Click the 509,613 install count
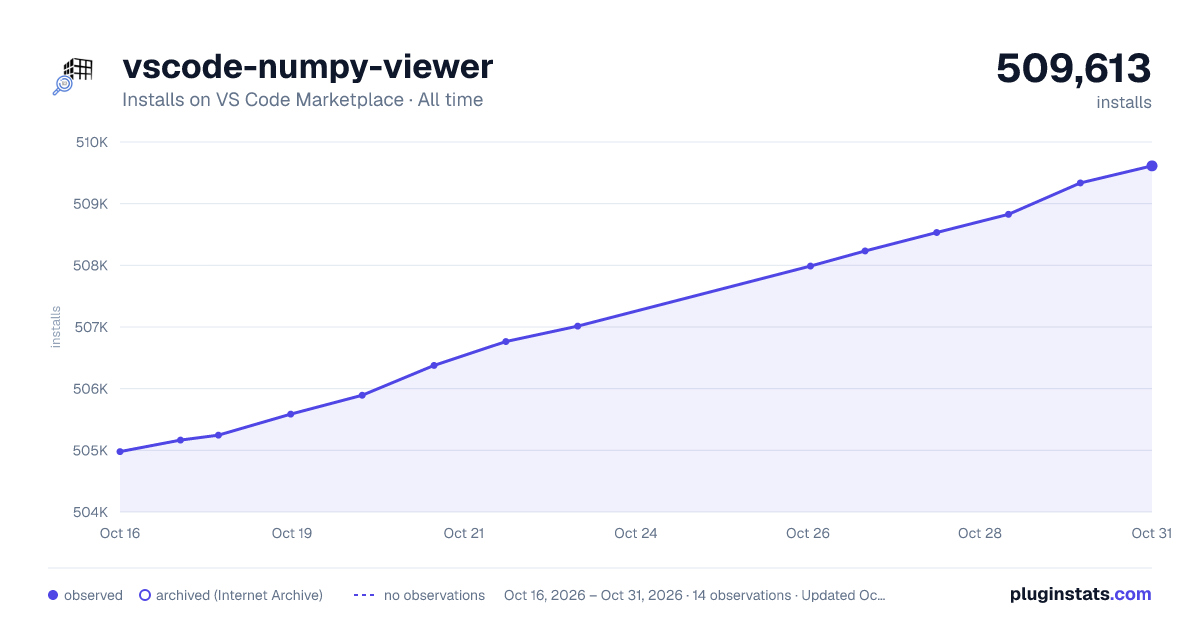This screenshot has width=1200, height=630. (1074, 68)
